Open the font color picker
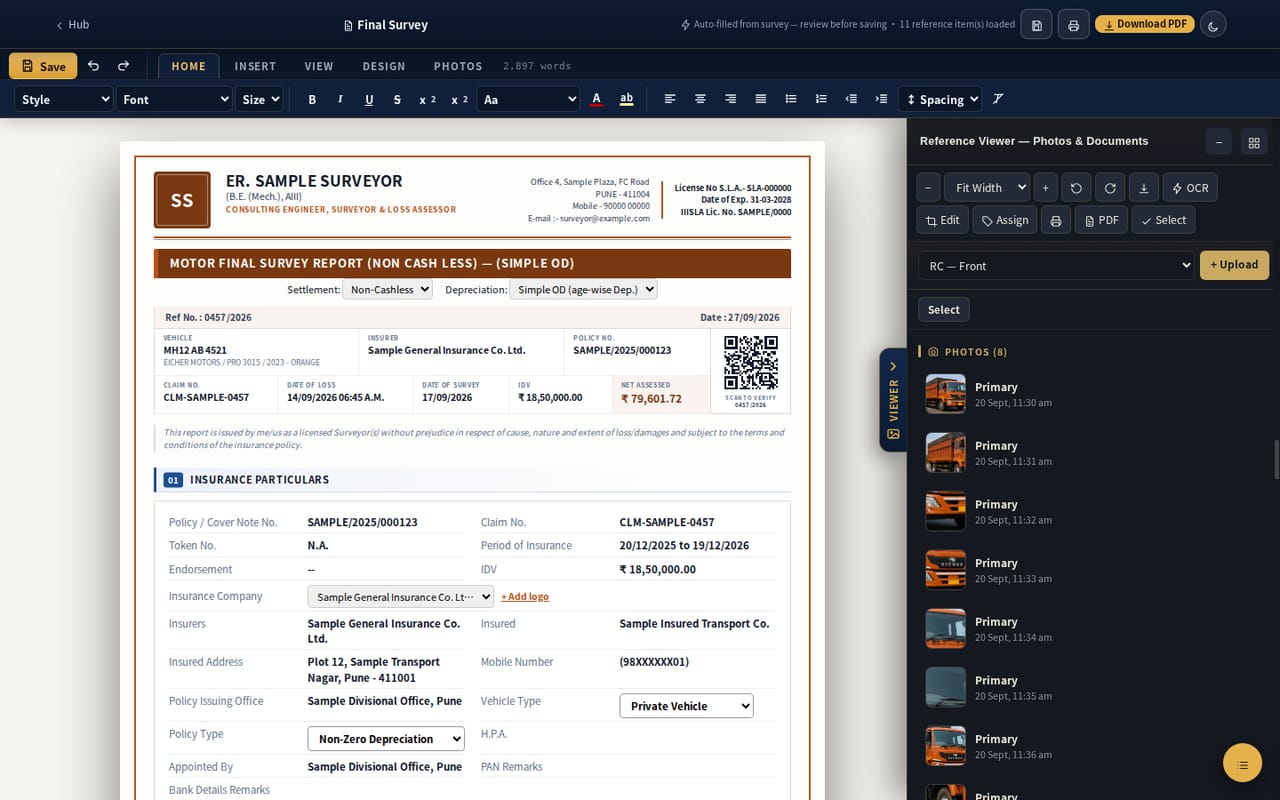 [597, 99]
